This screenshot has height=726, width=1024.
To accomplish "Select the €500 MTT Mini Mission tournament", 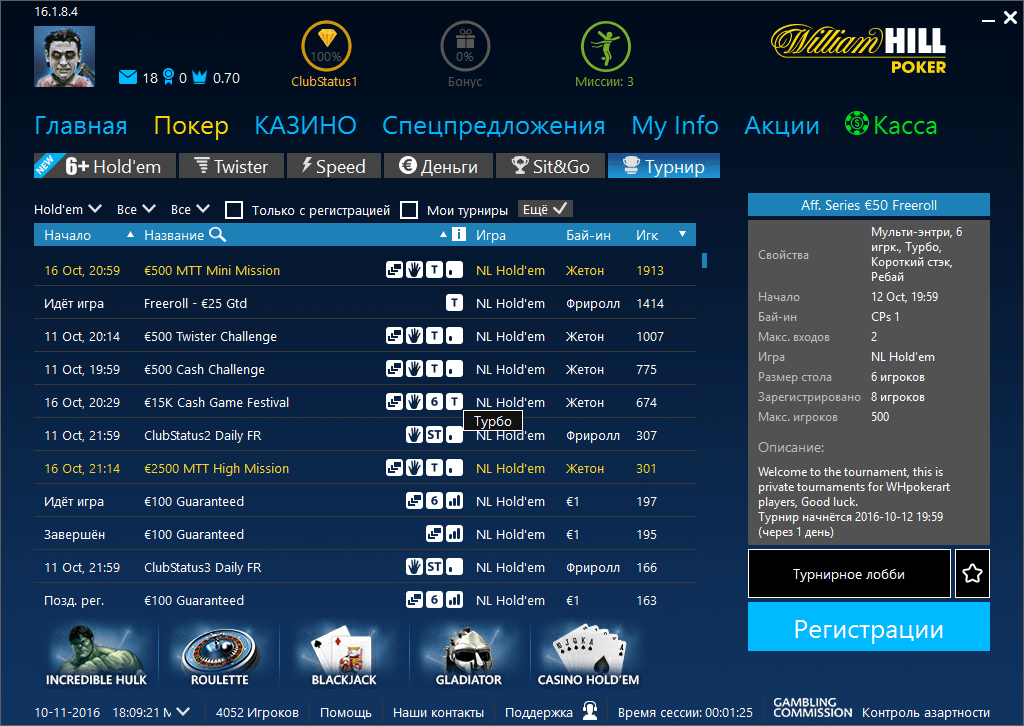I will point(364,270).
